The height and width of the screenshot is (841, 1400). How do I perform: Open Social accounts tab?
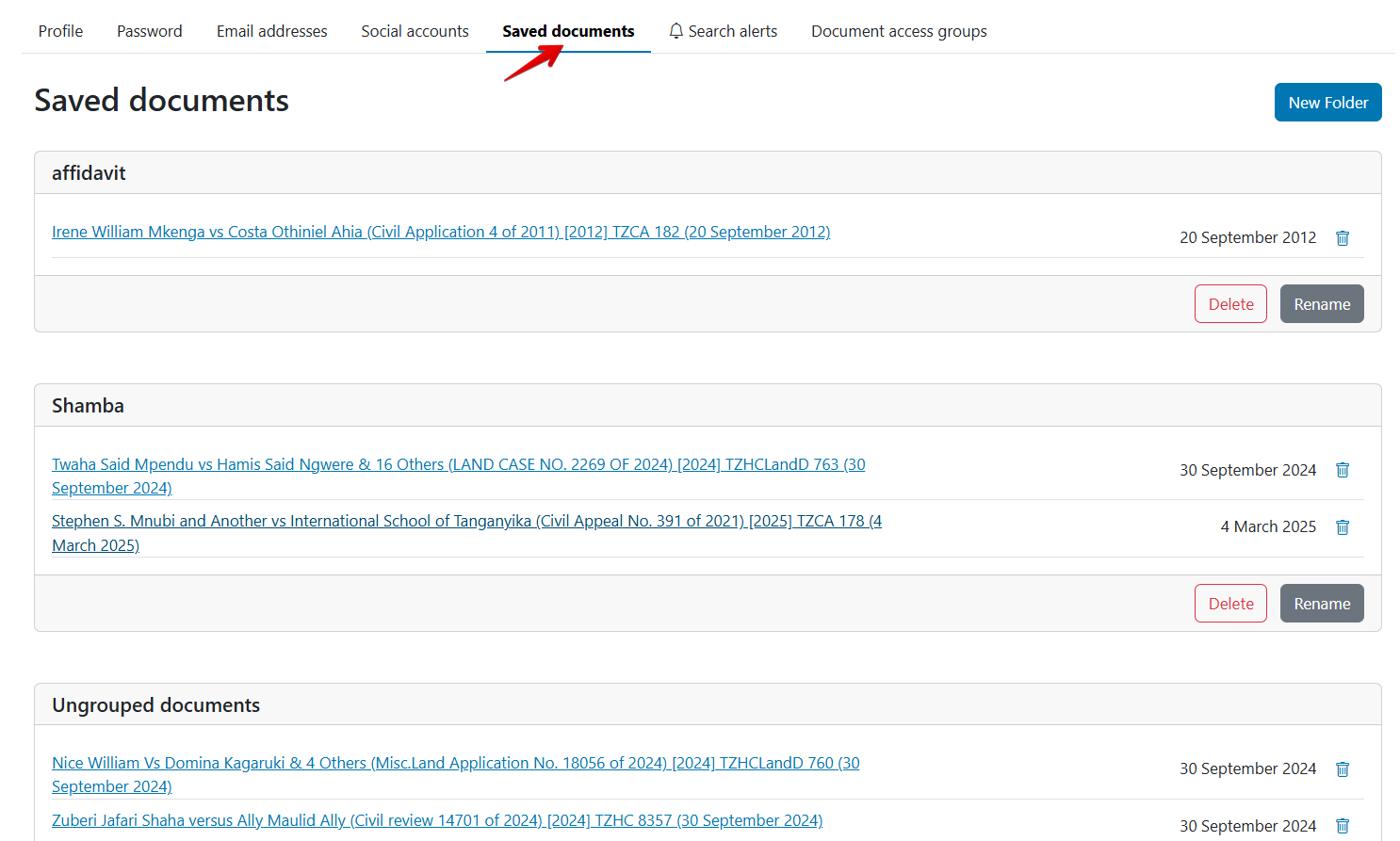(x=415, y=31)
